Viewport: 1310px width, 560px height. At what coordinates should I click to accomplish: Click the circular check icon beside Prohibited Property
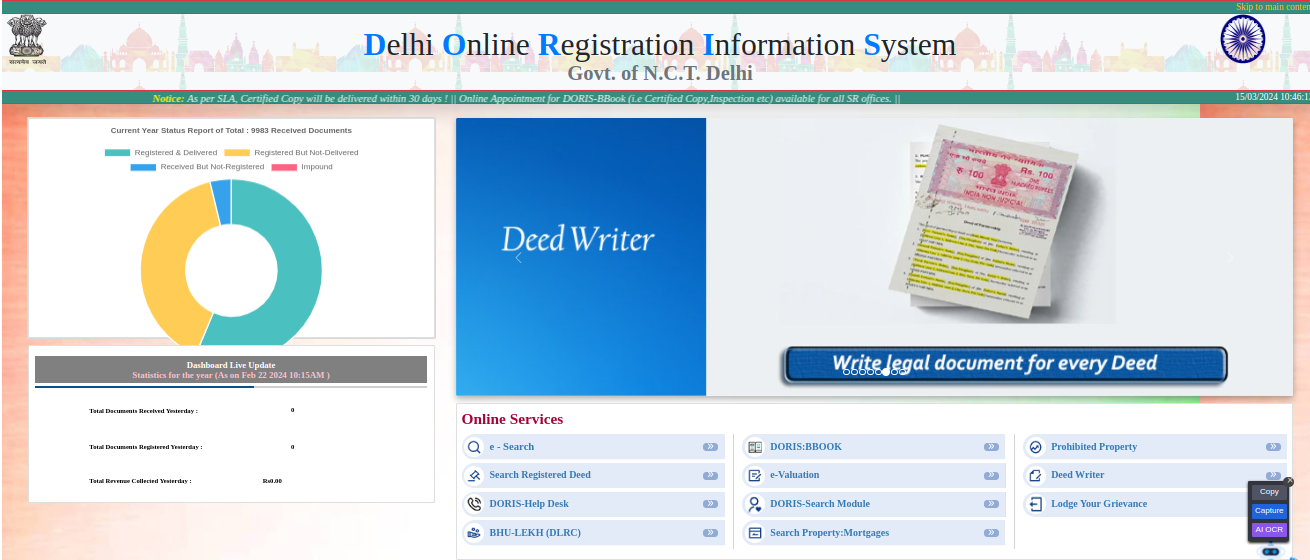click(1036, 447)
